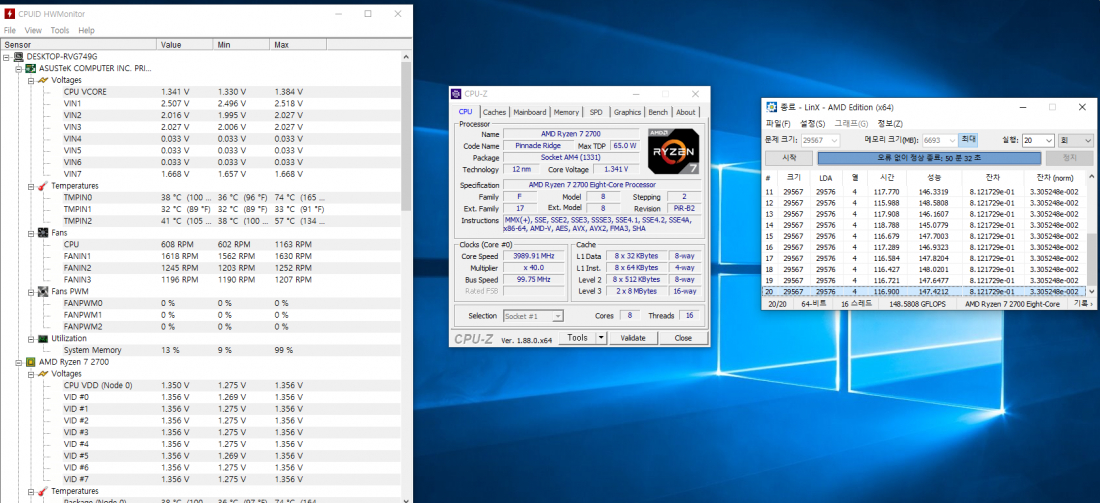Click the HWMonitor lightning icon in title bar

[9, 13]
